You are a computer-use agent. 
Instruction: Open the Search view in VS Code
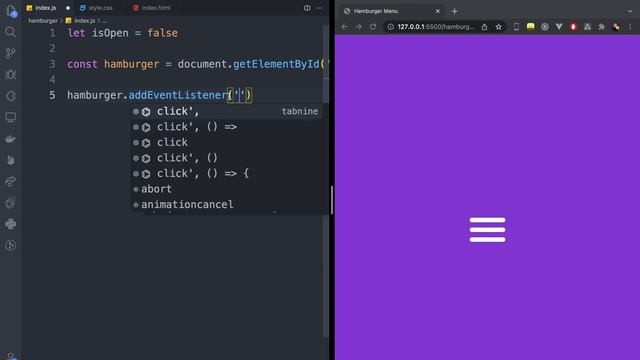(x=11, y=32)
